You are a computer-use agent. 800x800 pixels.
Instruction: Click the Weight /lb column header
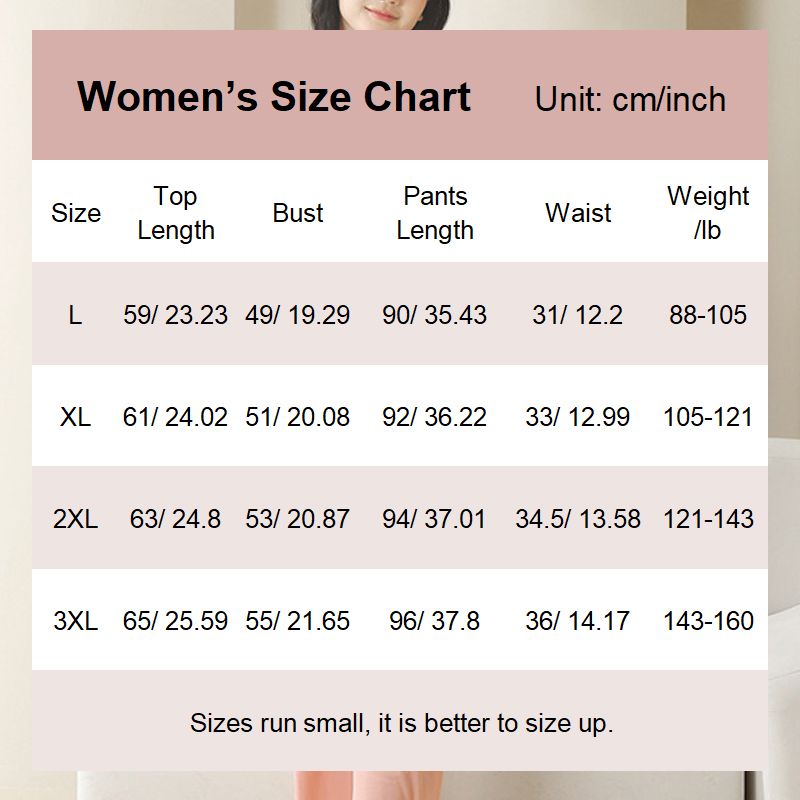(708, 213)
